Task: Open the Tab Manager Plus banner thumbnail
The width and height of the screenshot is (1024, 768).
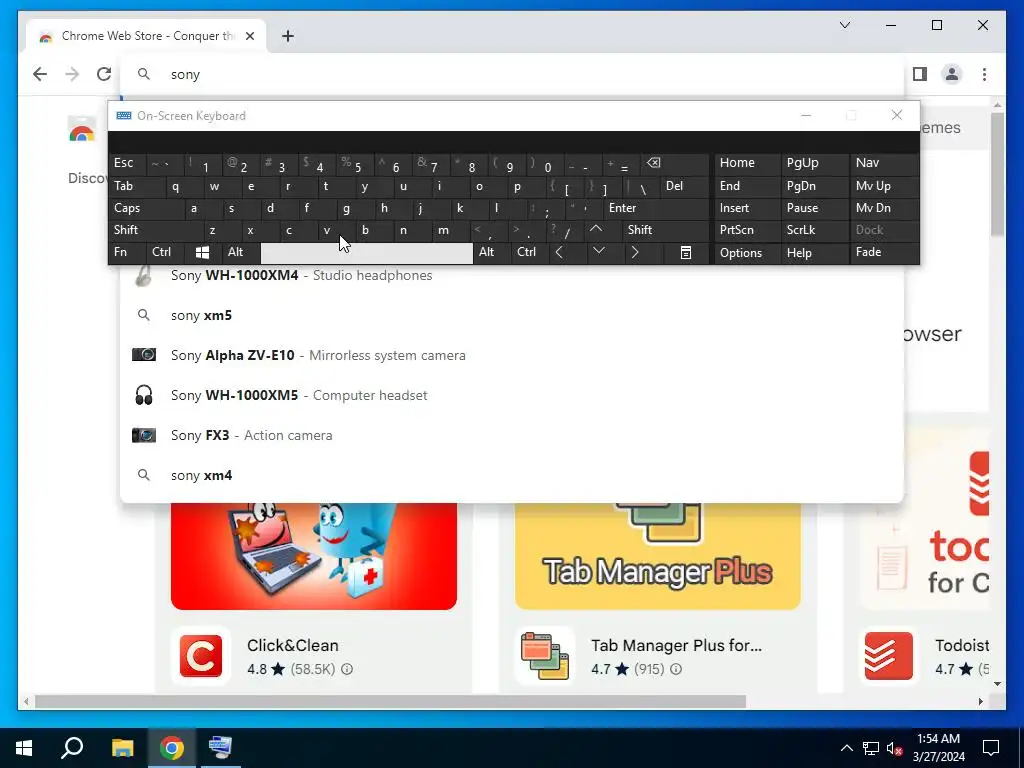Action: tap(658, 556)
